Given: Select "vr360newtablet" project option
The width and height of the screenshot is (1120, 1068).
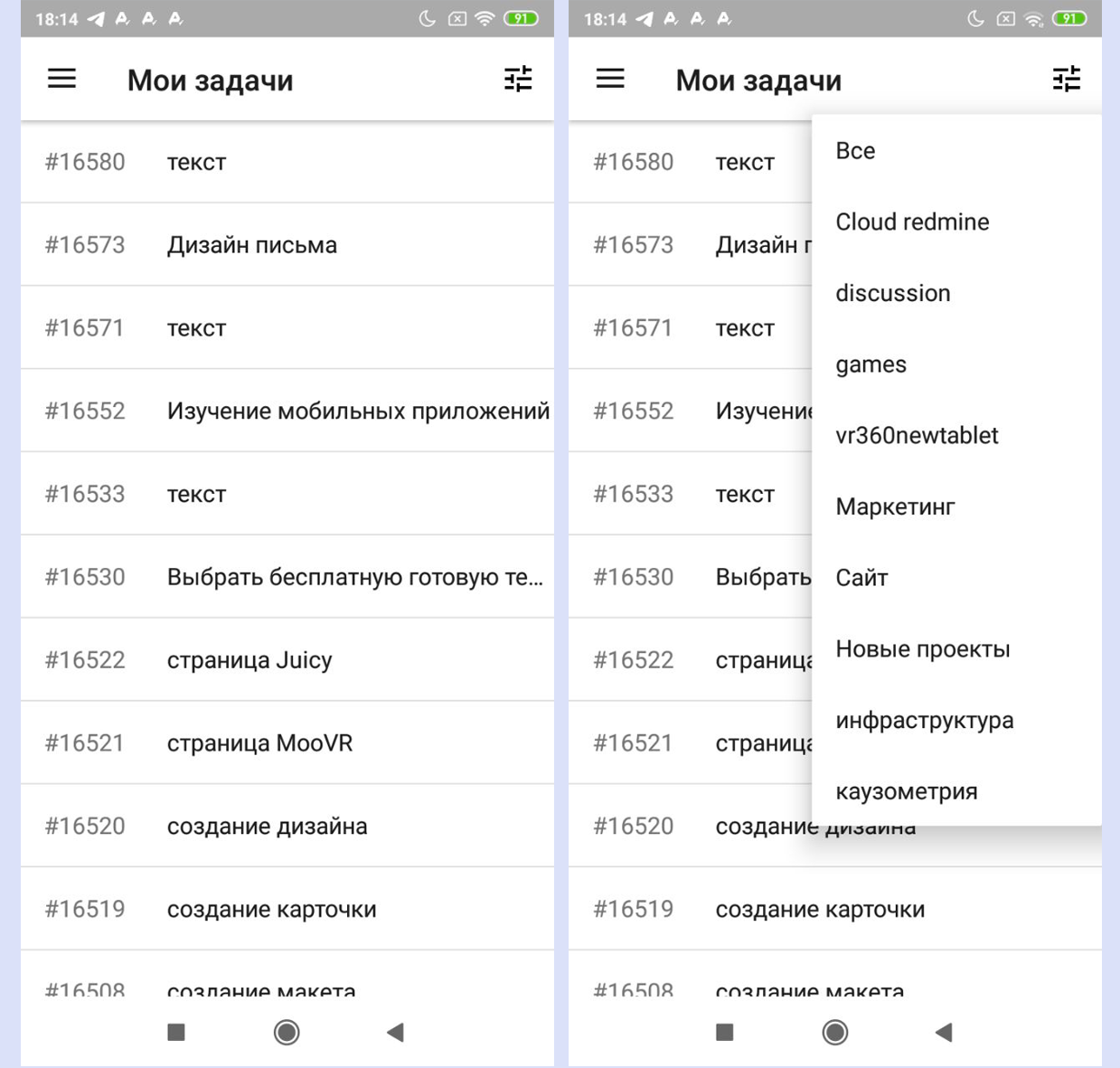Looking at the screenshot, I should coord(917,436).
